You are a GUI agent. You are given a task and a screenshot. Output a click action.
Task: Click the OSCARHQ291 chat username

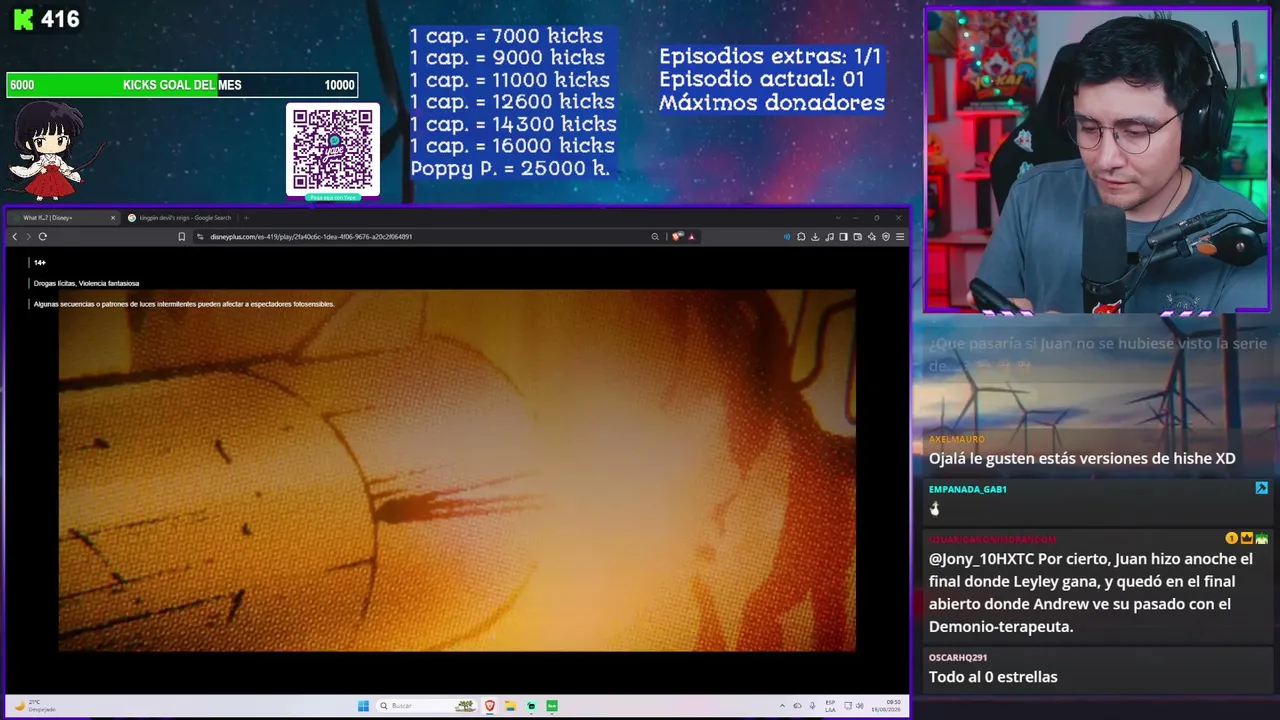coord(958,657)
